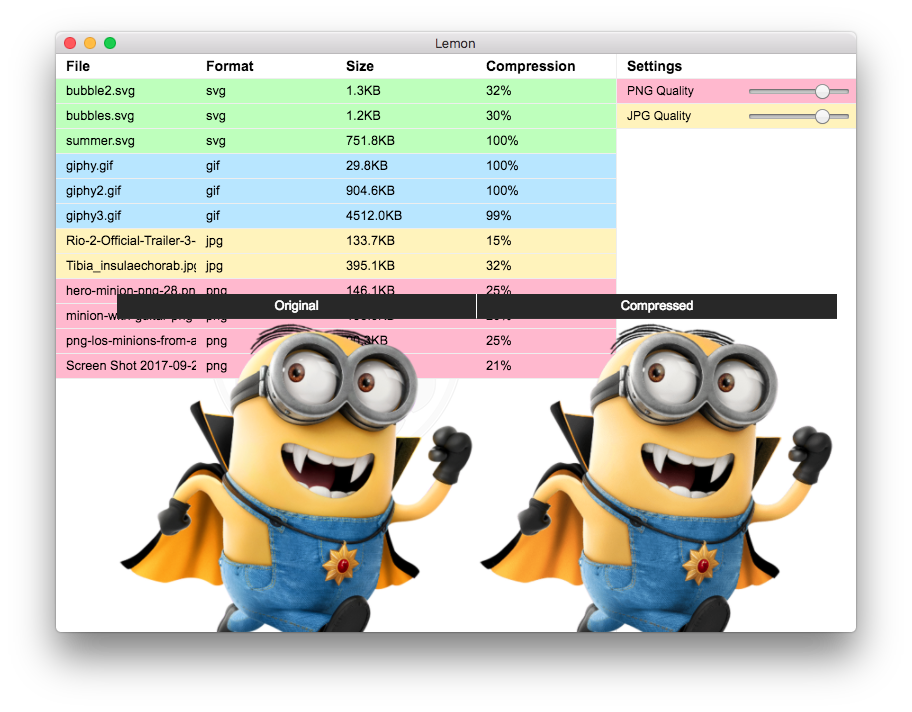The height and width of the screenshot is (712, 912).
Task: Minimize the Lemon window with yellow button
Action: tap(90, 43)
